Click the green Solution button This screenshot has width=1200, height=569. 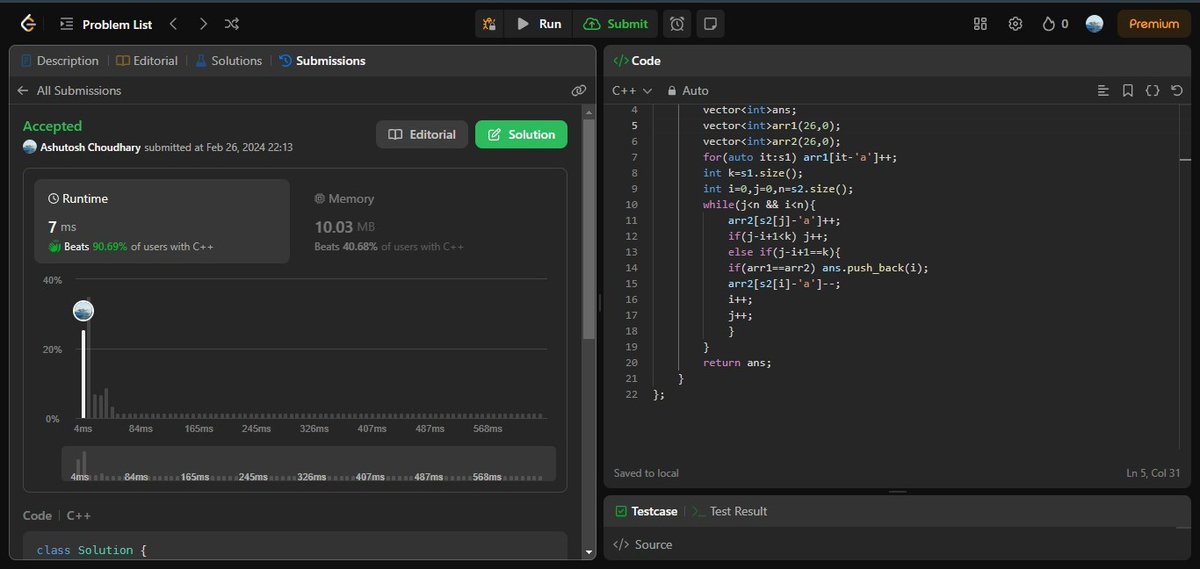point(521,134)
